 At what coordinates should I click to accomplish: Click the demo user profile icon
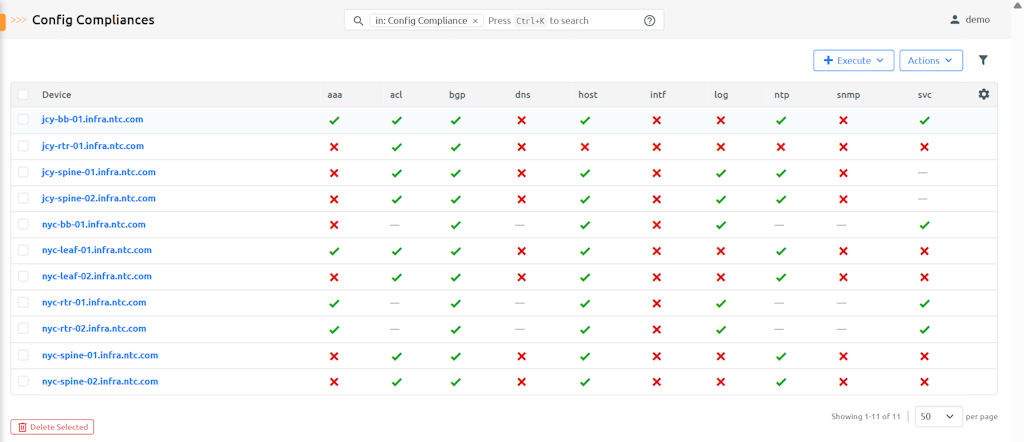click(x=955, y=20)
